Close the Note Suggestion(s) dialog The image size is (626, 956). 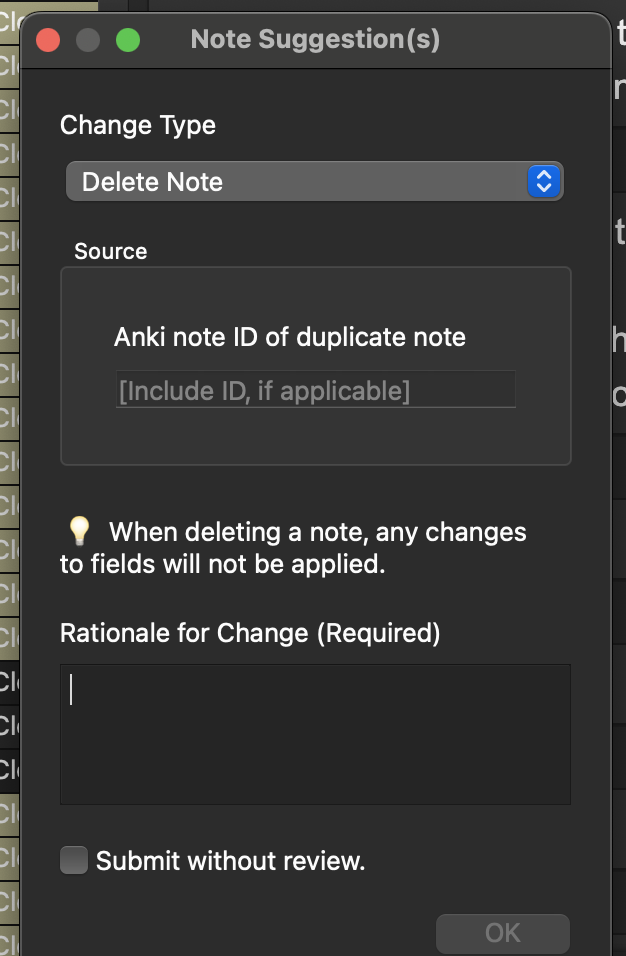pyautogui.click(x=48, y=41)
